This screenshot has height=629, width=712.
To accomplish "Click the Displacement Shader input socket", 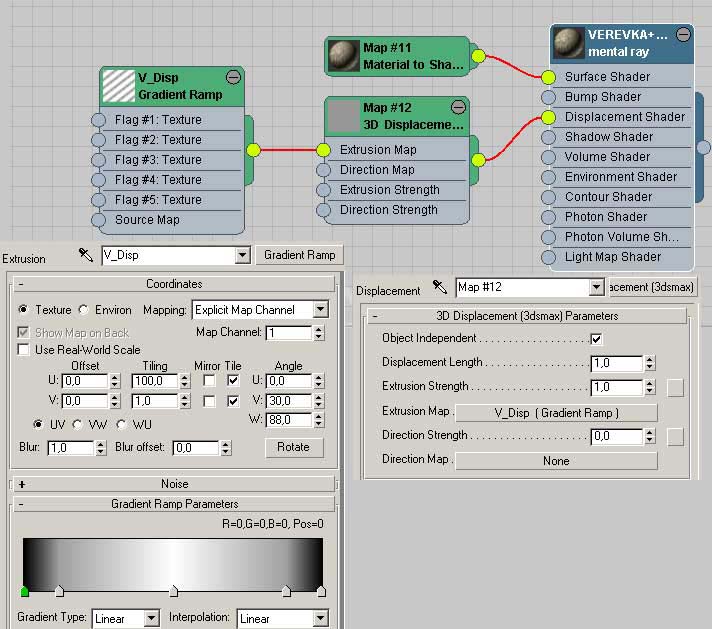I will pyautogui.click(x=549, y=117).
